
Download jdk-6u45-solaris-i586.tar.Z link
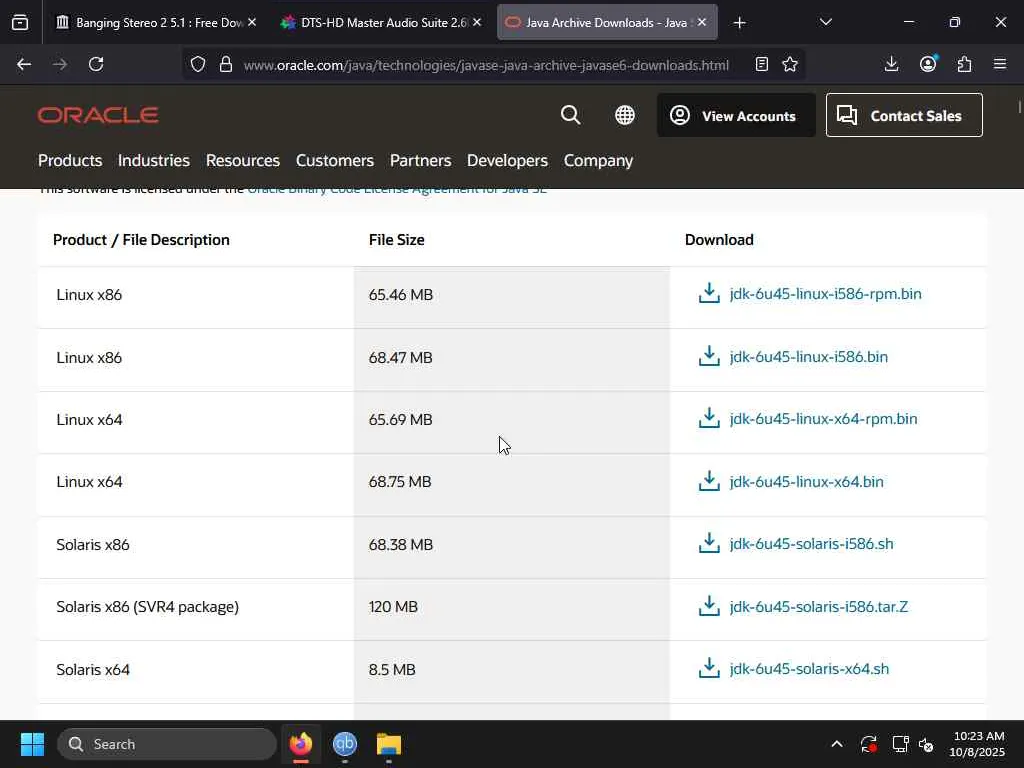pos(818,607)
